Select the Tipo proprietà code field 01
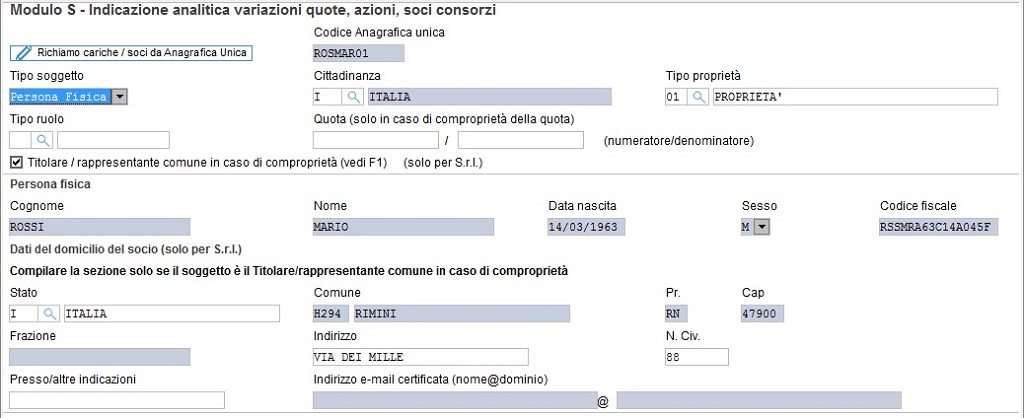 [x=676, y=97]
